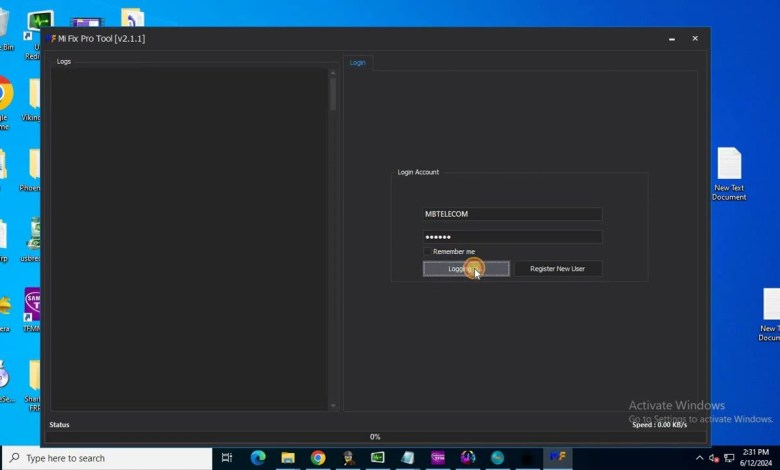Select the TFMM desktop shortcut
This screenshot has height=470, width=780.
tap(32, 309)
